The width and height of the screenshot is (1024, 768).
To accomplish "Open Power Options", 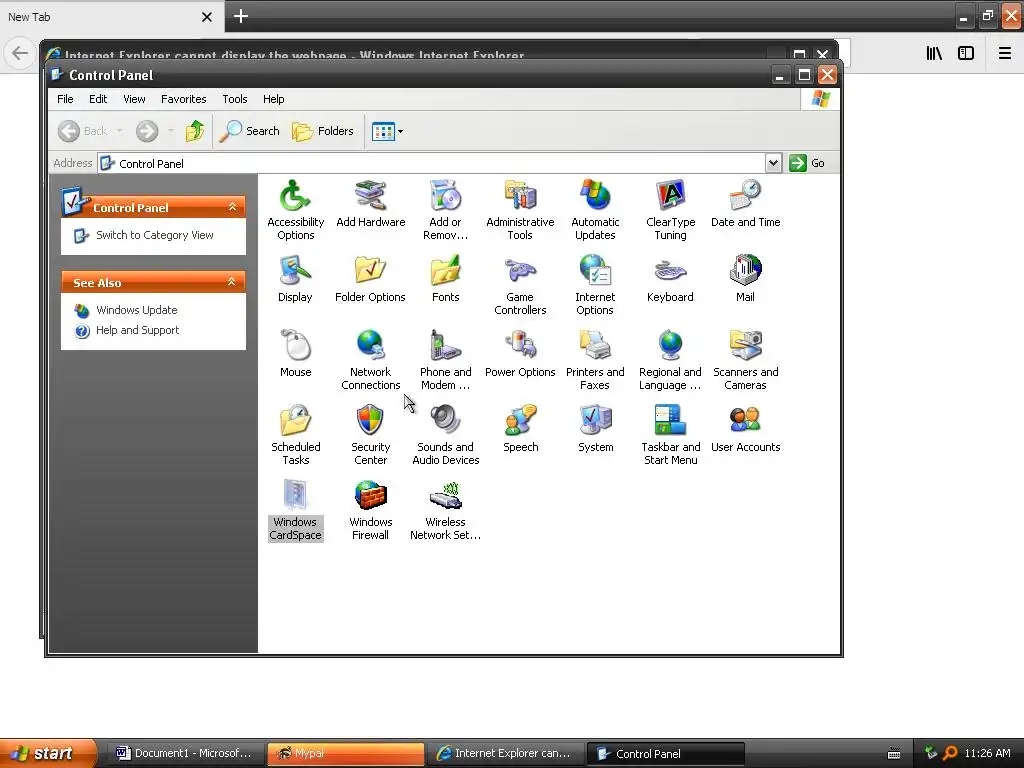I will 520,354.
